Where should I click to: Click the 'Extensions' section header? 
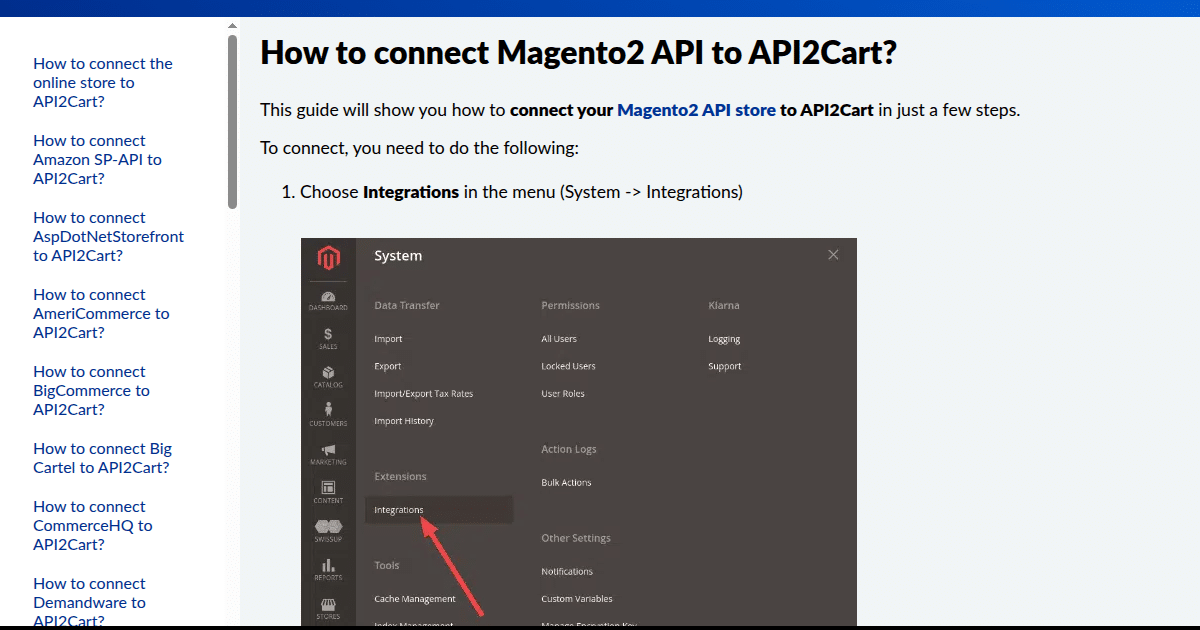[x=400, y=477]
